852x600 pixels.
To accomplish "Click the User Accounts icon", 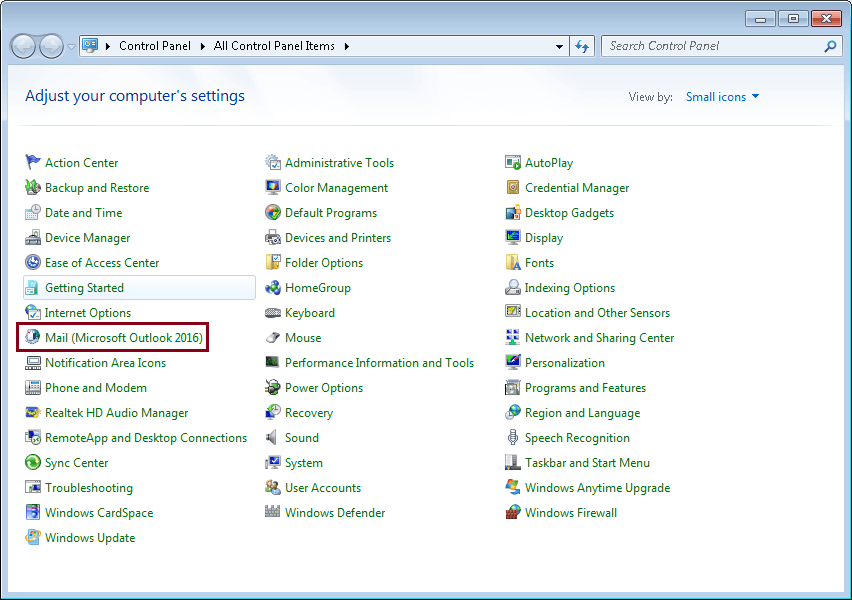I will (x=273, y=487).
